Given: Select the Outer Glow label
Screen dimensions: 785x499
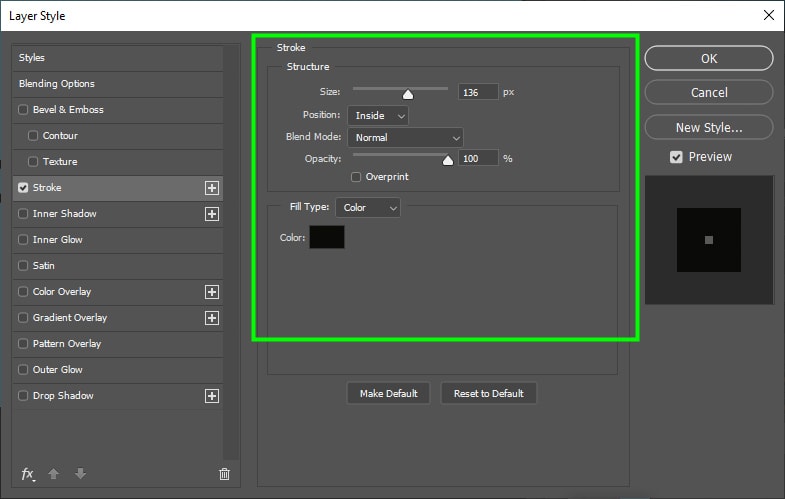Looking at the screenshot, I should [x=58, y=370].
